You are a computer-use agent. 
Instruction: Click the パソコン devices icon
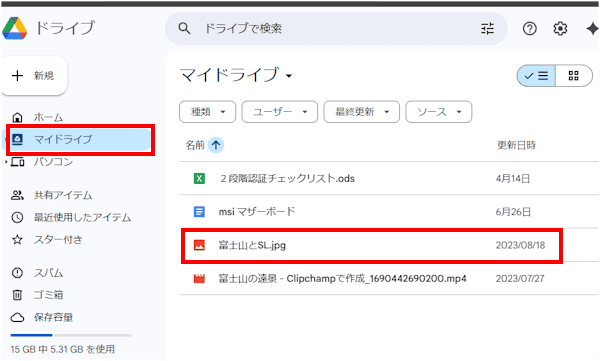[x=18, y=162]
